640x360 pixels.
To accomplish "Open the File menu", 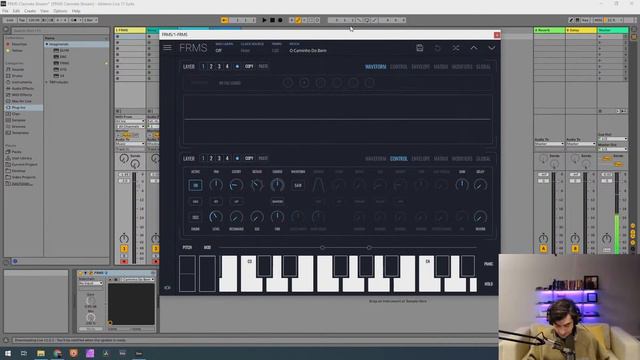I will point(5,11).
